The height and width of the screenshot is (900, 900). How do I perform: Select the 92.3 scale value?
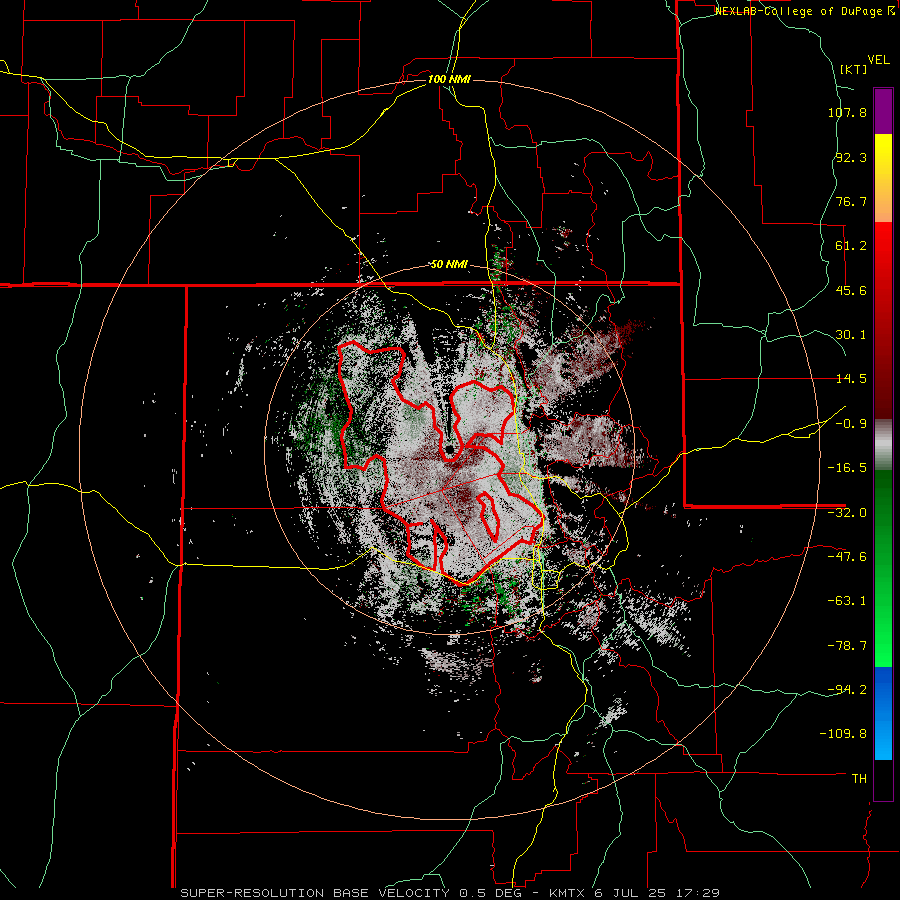851,157
